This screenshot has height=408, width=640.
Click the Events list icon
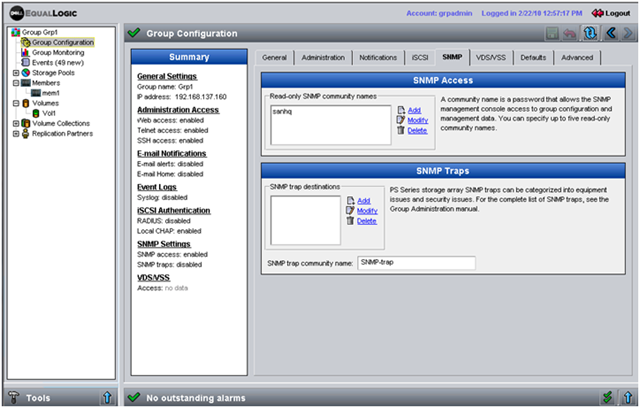25,62
